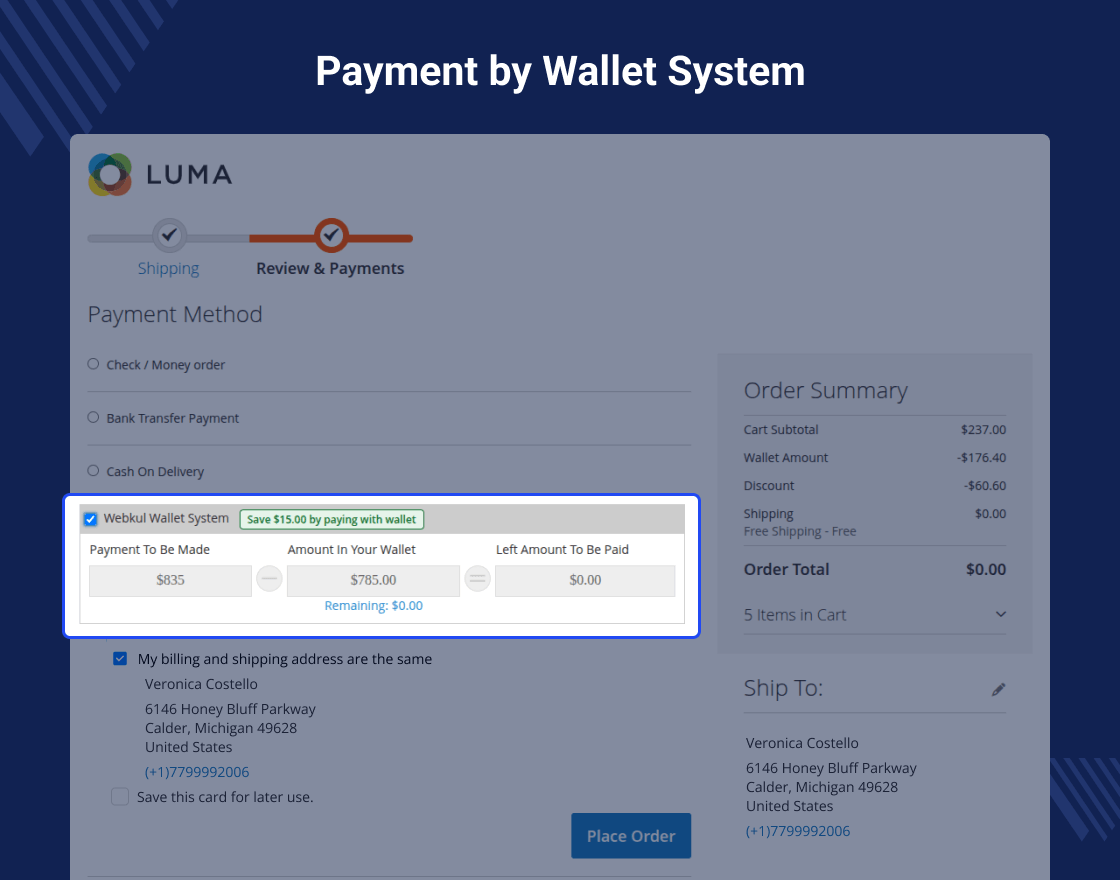The width and height of the screenshot is (1120, 880).
Task: Click the Payment by Wallet System title
Action: click(x=561, y=71)
